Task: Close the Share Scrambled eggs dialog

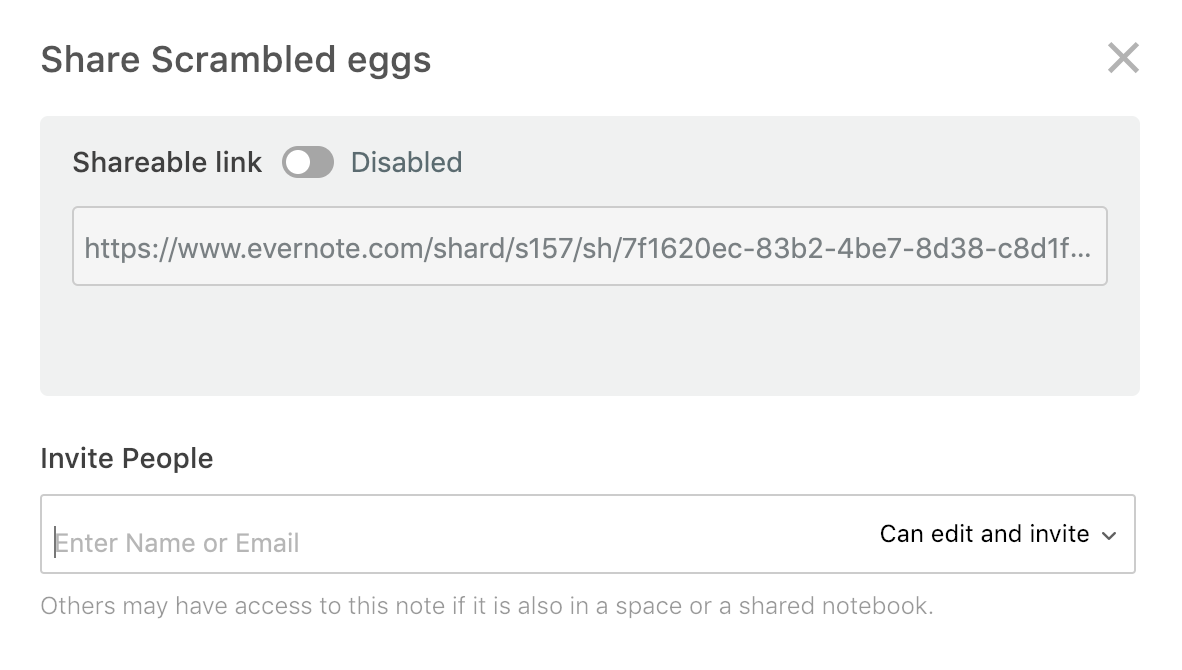Action: point(1123,59)
